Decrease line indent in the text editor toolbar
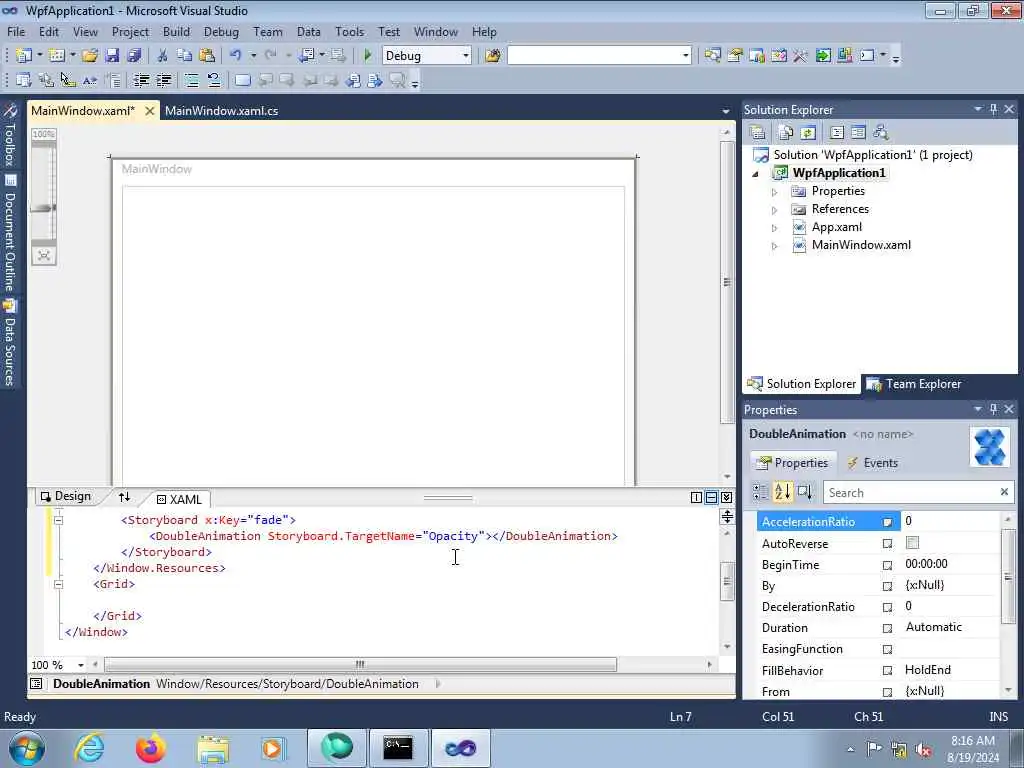The height and width of the screenshot is (768, 1024). (142, 80)
